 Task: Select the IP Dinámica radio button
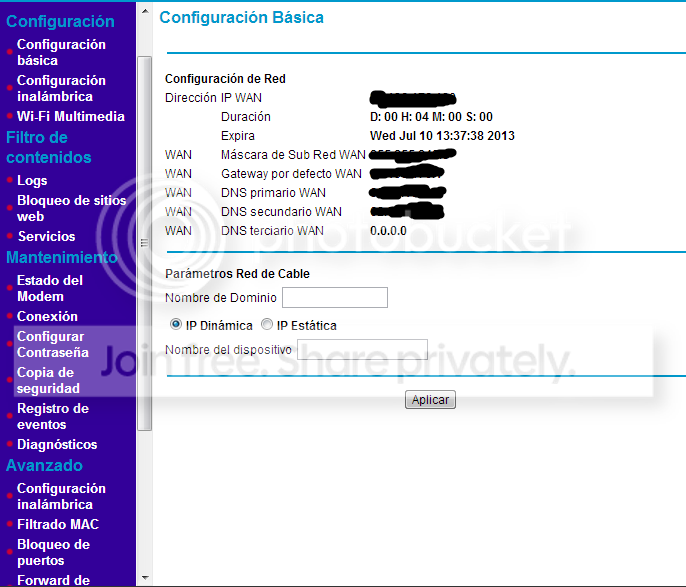click(x=176, y=325)
